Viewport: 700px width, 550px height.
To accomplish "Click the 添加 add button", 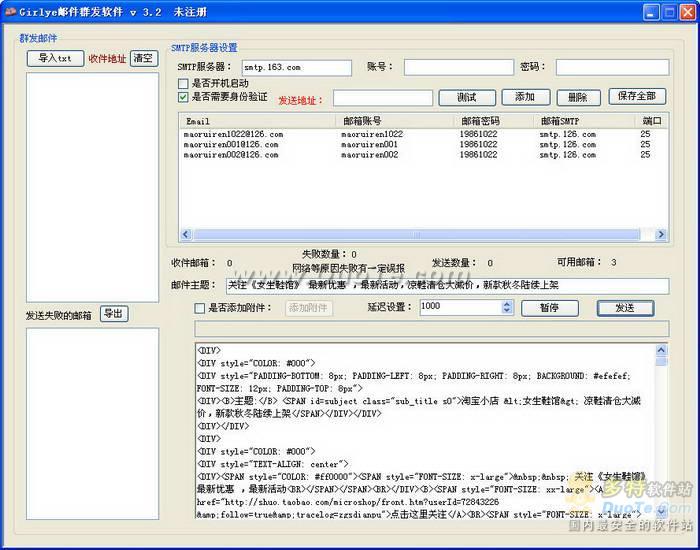I will 525,97.
